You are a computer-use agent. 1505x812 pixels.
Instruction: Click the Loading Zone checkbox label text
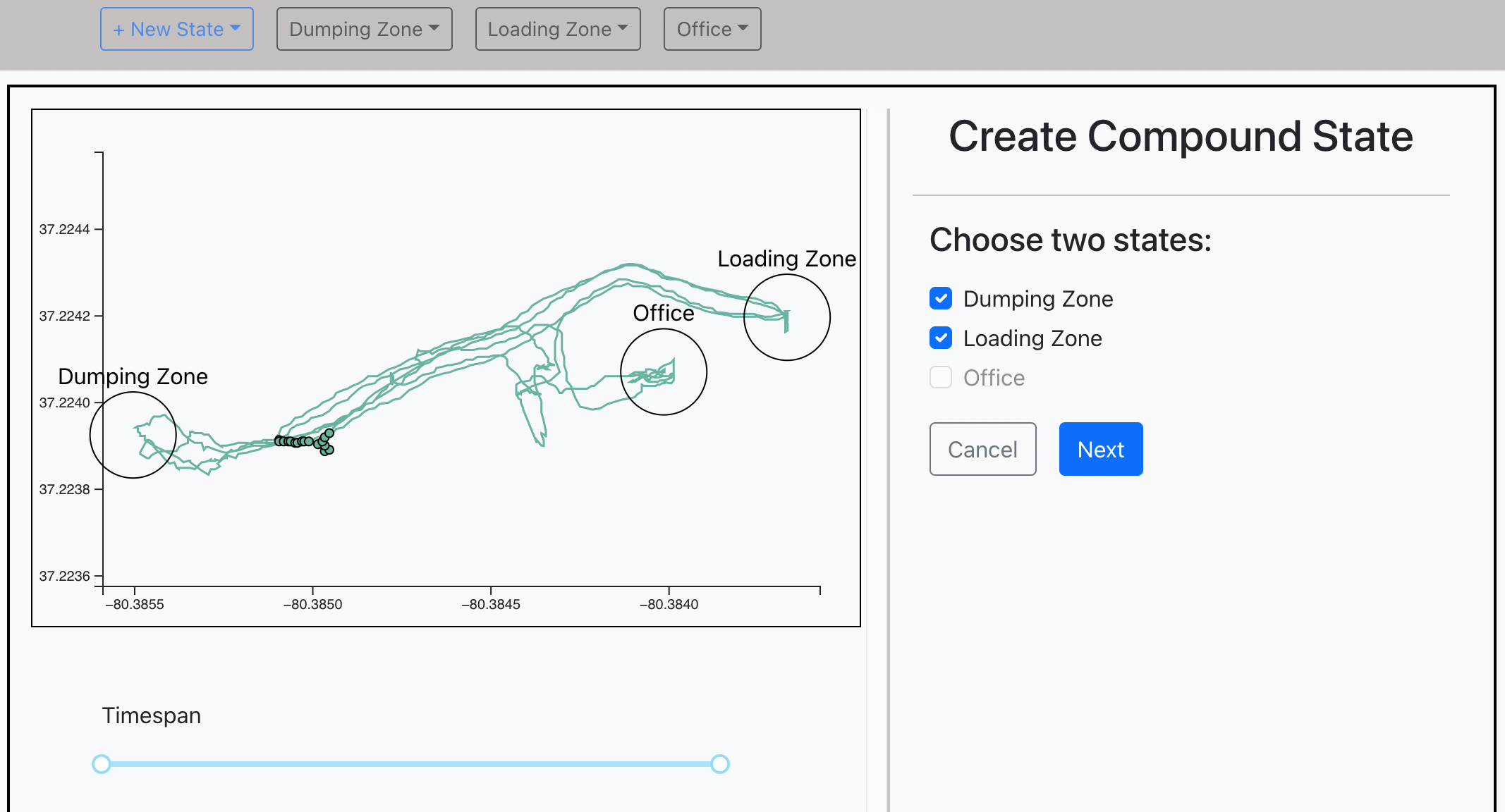point(1032,338)
